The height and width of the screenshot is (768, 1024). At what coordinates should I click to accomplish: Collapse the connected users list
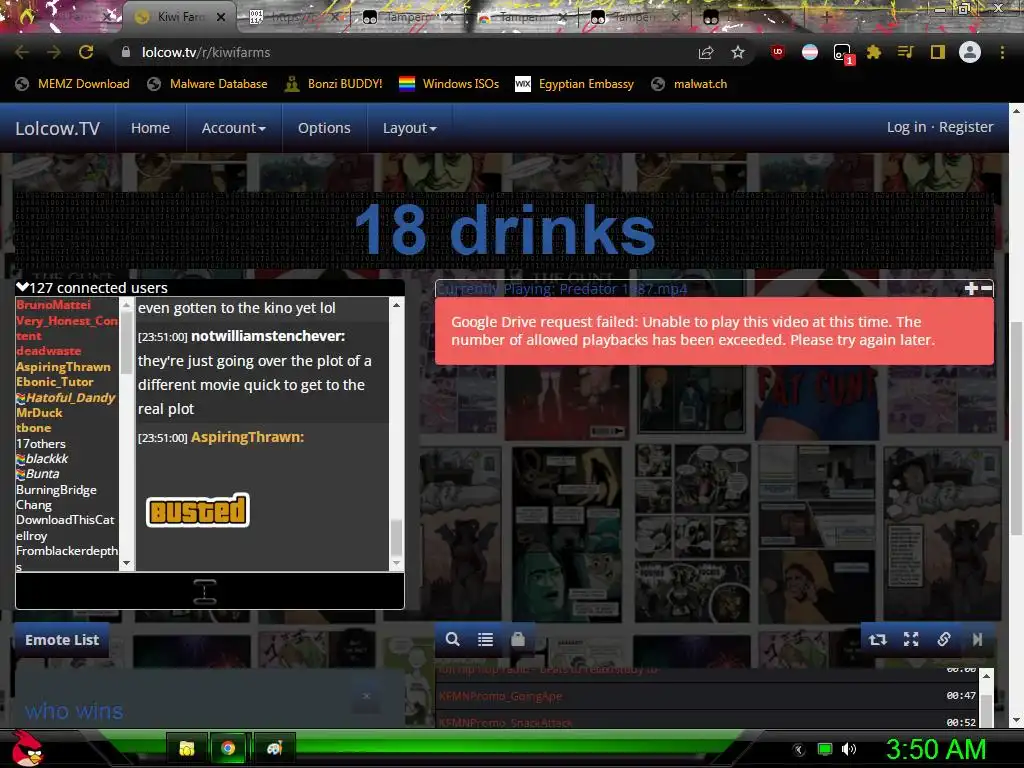[x=22, y=287]
